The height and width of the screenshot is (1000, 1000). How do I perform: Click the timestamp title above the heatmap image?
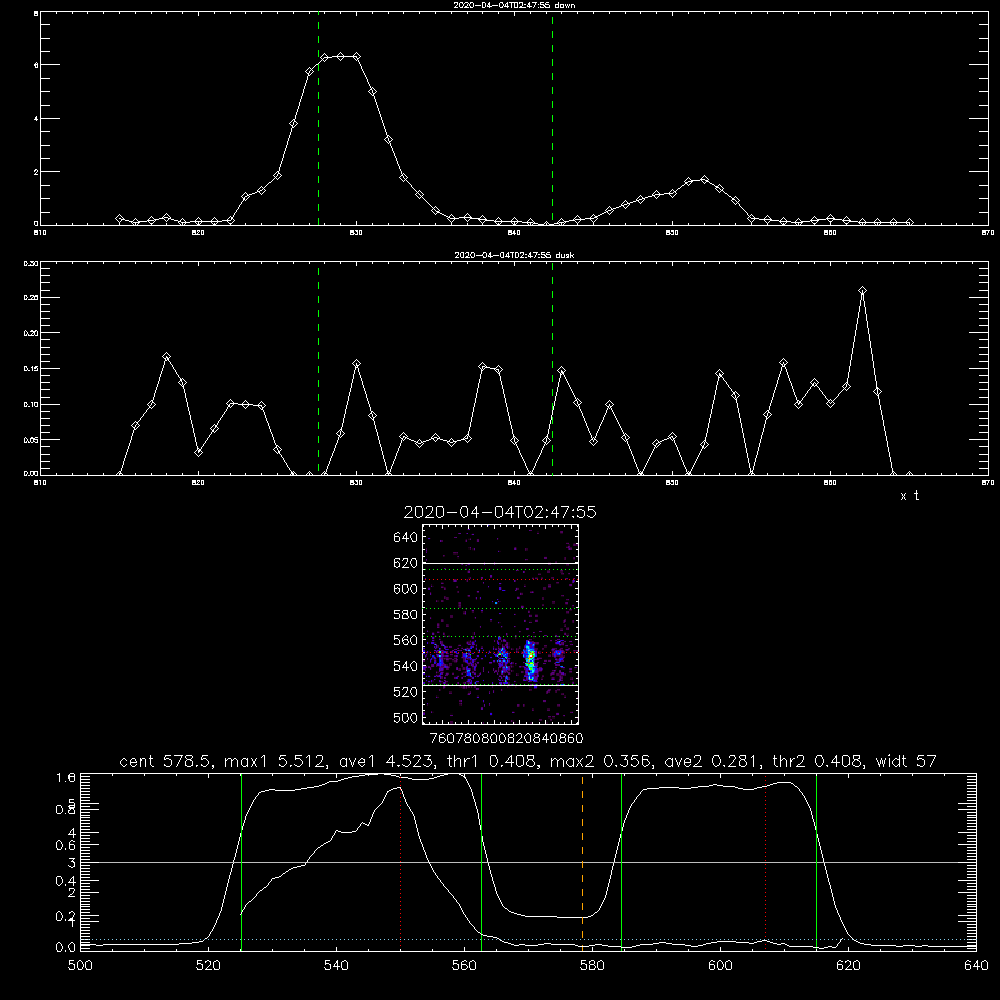[x=500, y=512]
